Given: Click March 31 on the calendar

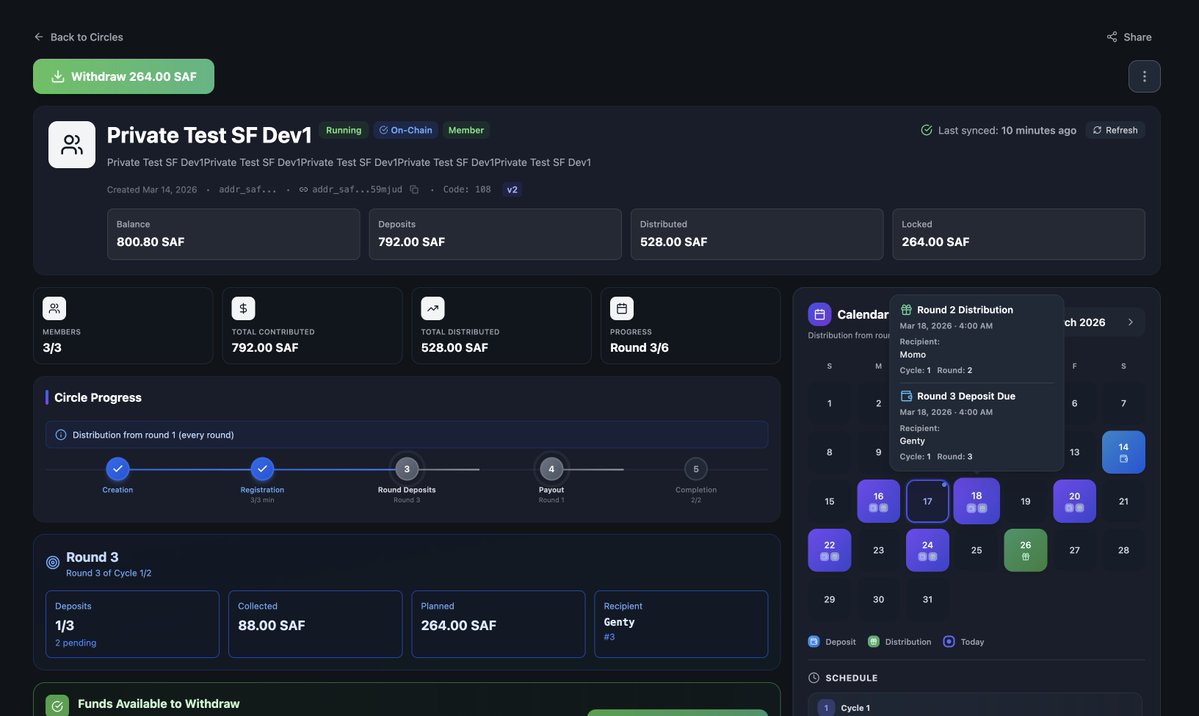Looking at the screenshot, I should click(928, 599).
